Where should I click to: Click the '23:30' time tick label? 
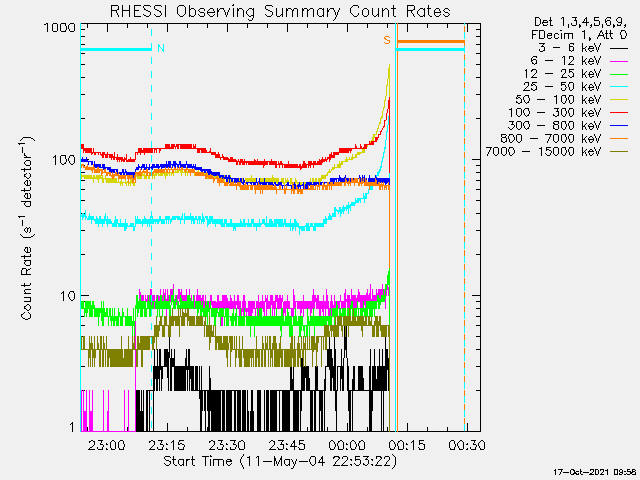[x=227, y=445]
